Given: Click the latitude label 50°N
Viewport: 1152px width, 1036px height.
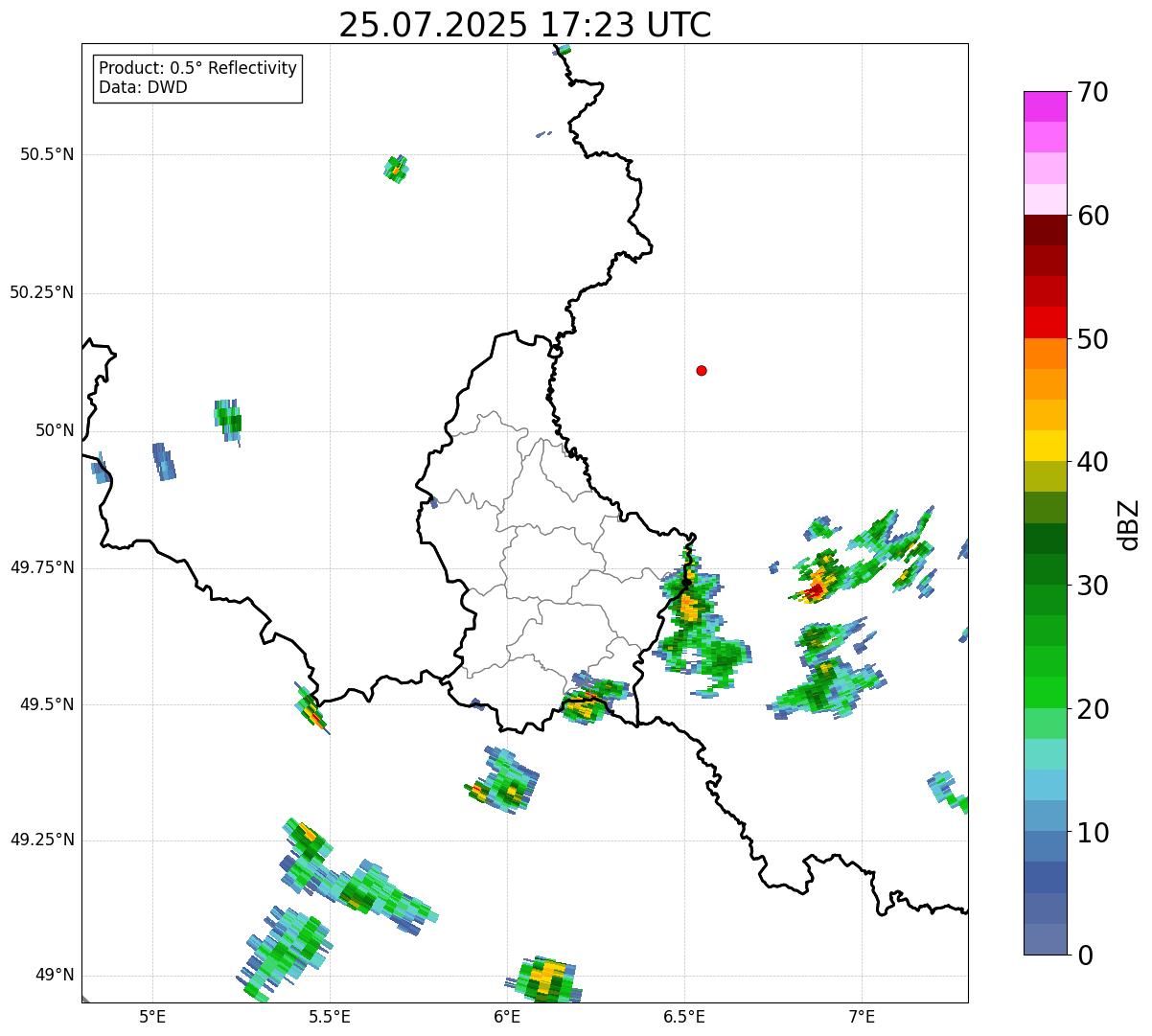Looking at the screenshot, I should 54,430.
